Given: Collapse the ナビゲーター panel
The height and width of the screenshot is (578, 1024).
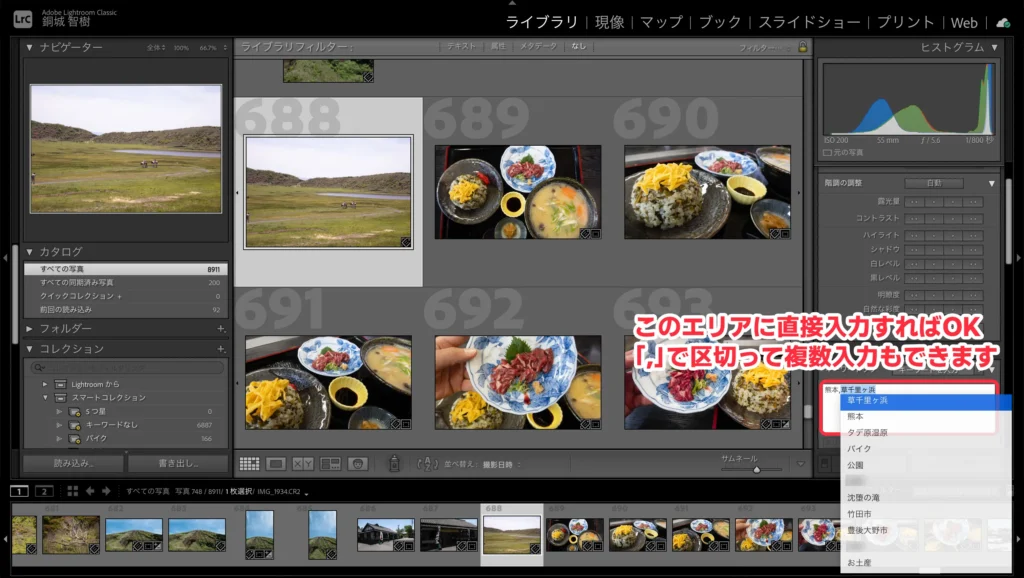Looking at the screenshot, I should pyautogui.click(x=30, y=48).
